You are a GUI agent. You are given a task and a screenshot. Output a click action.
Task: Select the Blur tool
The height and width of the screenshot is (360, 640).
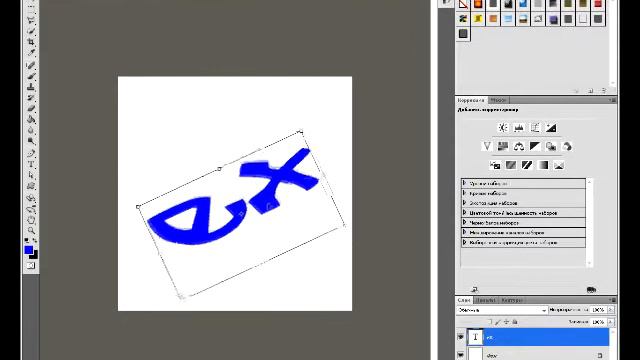tap(31, 131)
